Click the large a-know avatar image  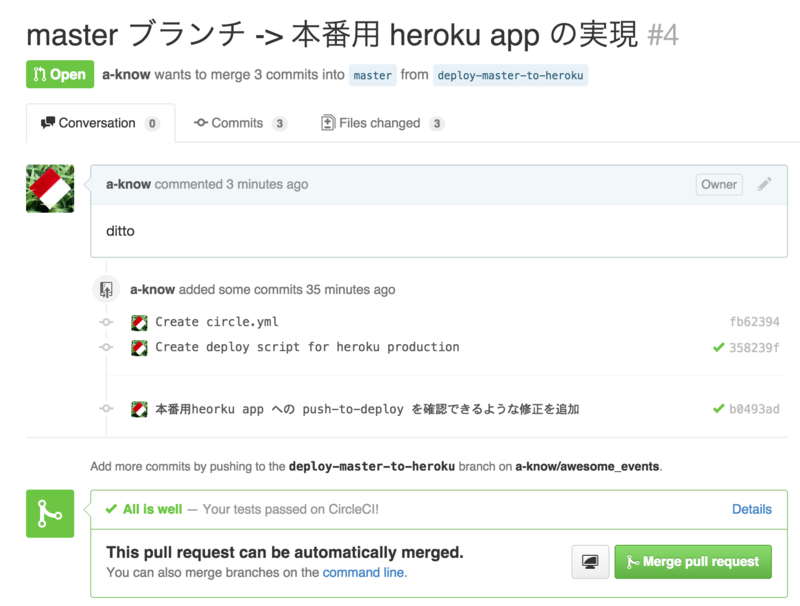point(50,188)
